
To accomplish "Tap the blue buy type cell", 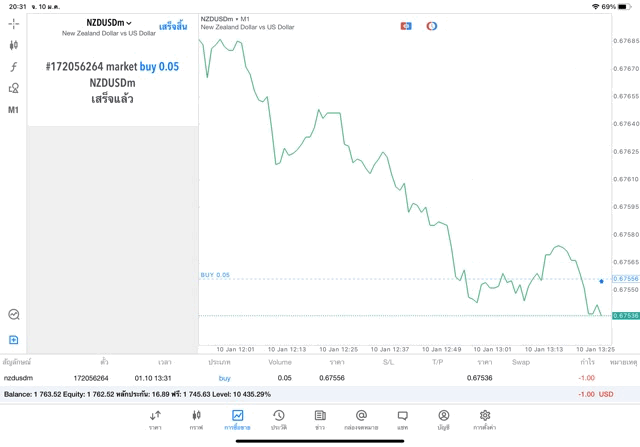I will pos(224,378).
